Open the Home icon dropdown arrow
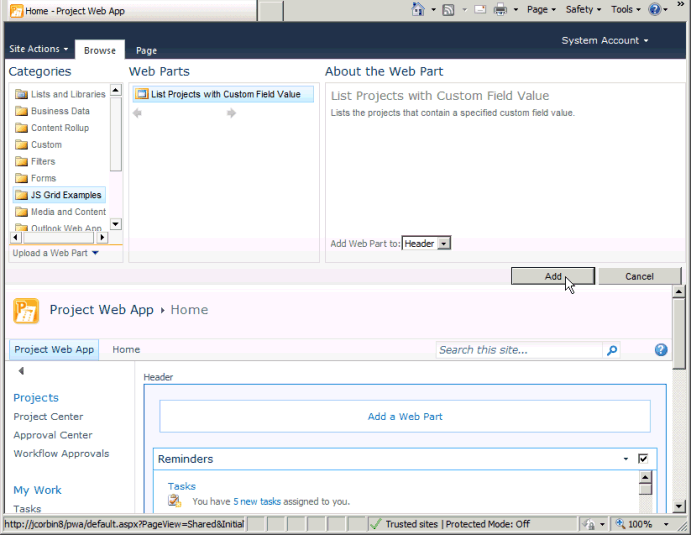This screenshot has height=535, width=691. pyautogui.click(x=433, y=9)
